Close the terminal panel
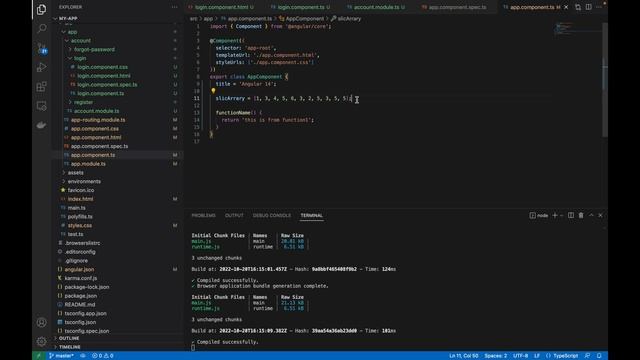640x360 pixels. [x=600, y=215]
